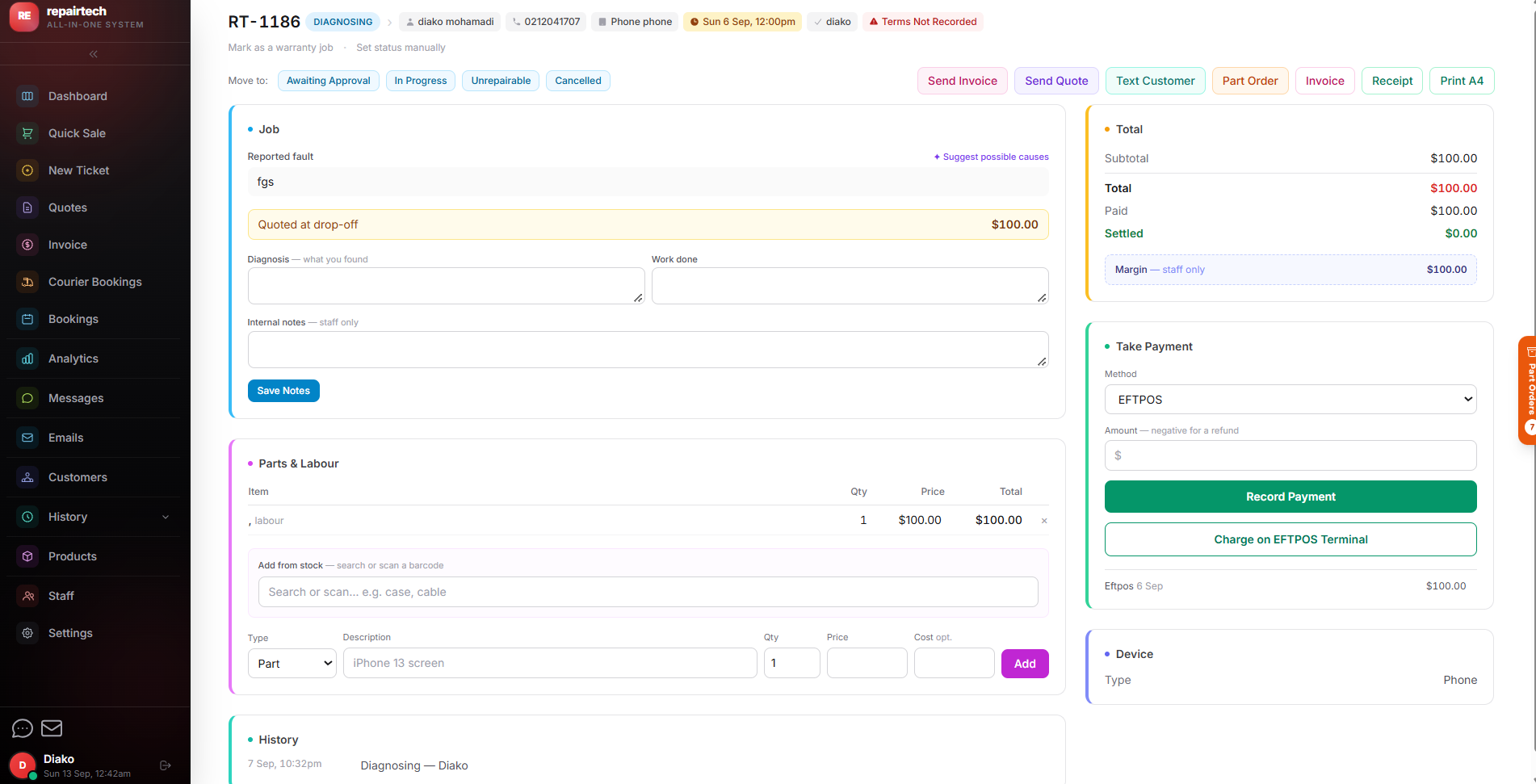The width and height of the screenshot is (1536, 784).
Task: Move ticket to Cancelled
Action: (x=578, y=81)
